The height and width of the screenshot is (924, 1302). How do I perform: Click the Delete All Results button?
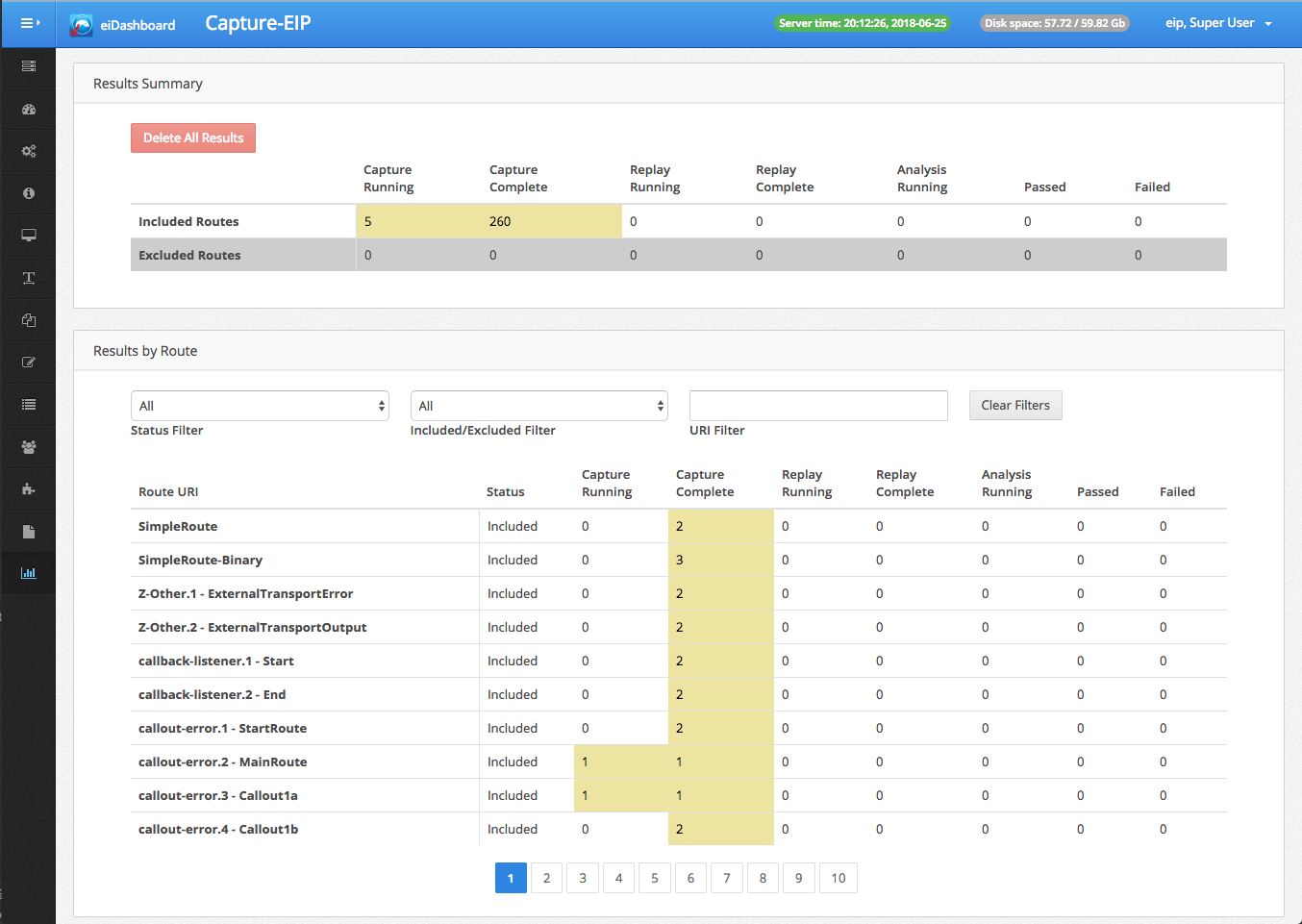click(193, 137)
